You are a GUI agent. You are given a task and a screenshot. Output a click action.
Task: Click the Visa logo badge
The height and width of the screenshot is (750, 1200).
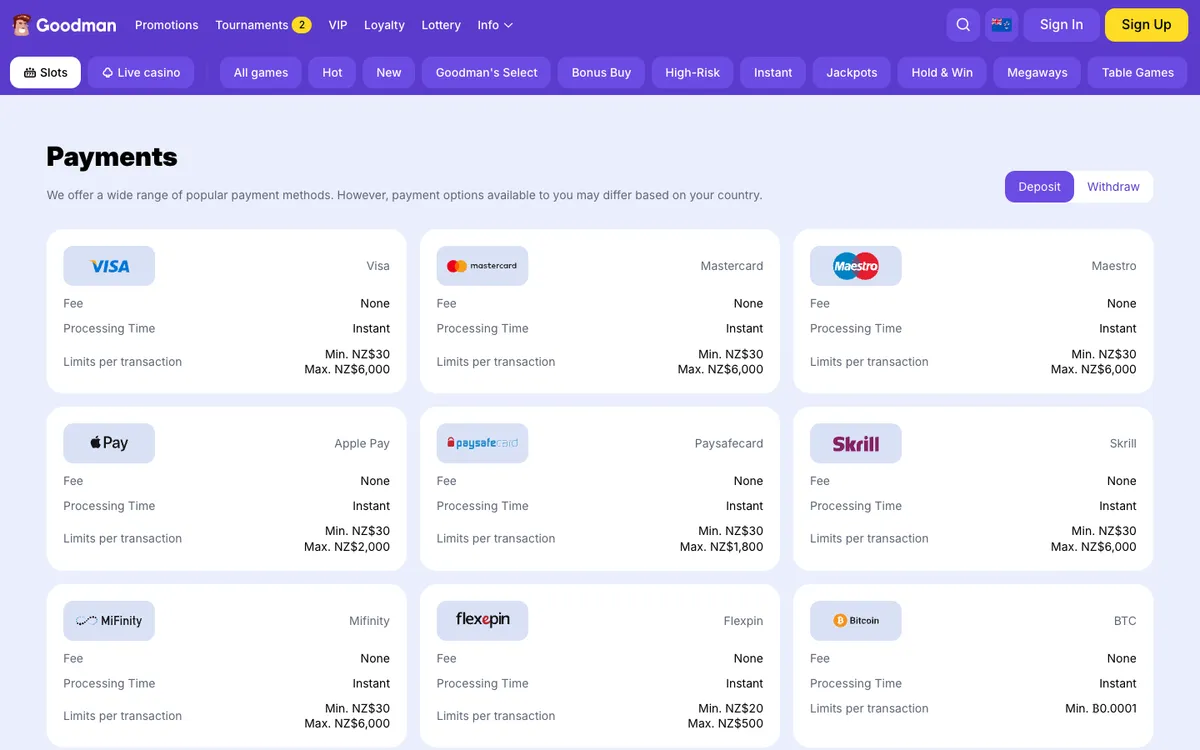[109, 266]
